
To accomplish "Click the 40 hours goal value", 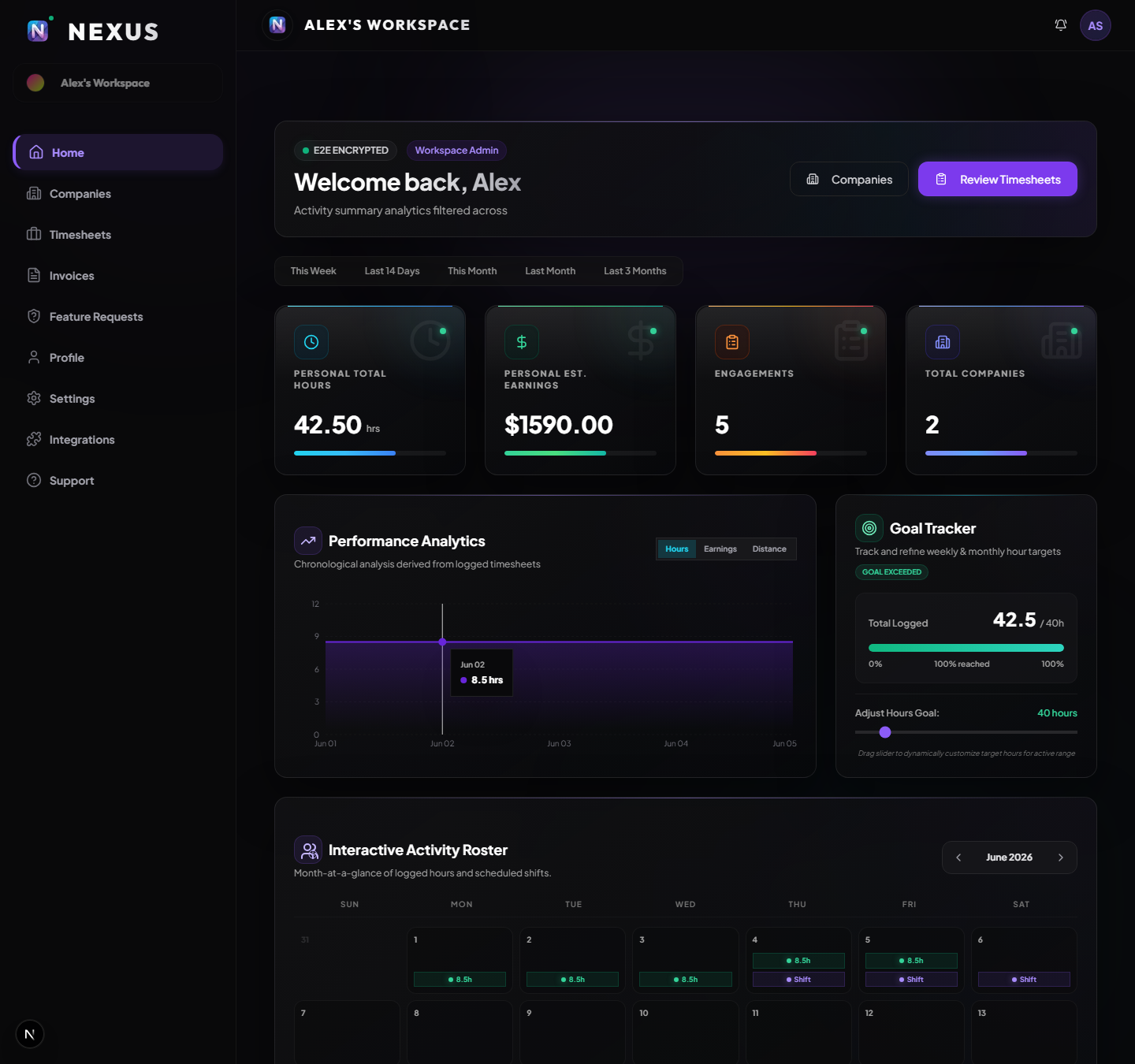I will (1057, 713).
